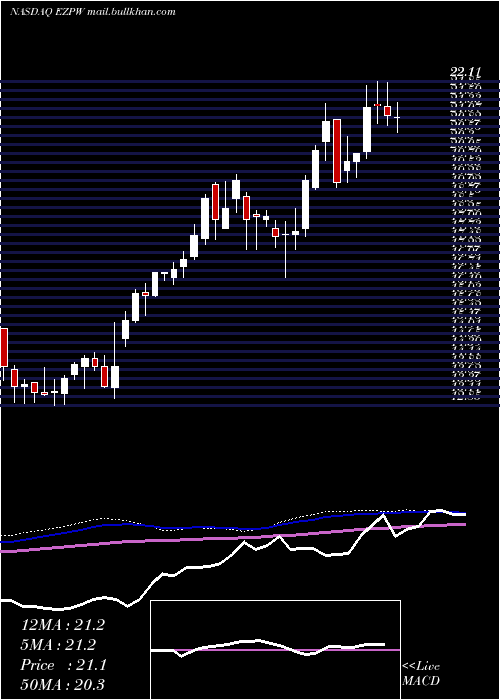Click the NASDAQ EZPW chart title text
The image size is (500, 700).
(93, 12)
